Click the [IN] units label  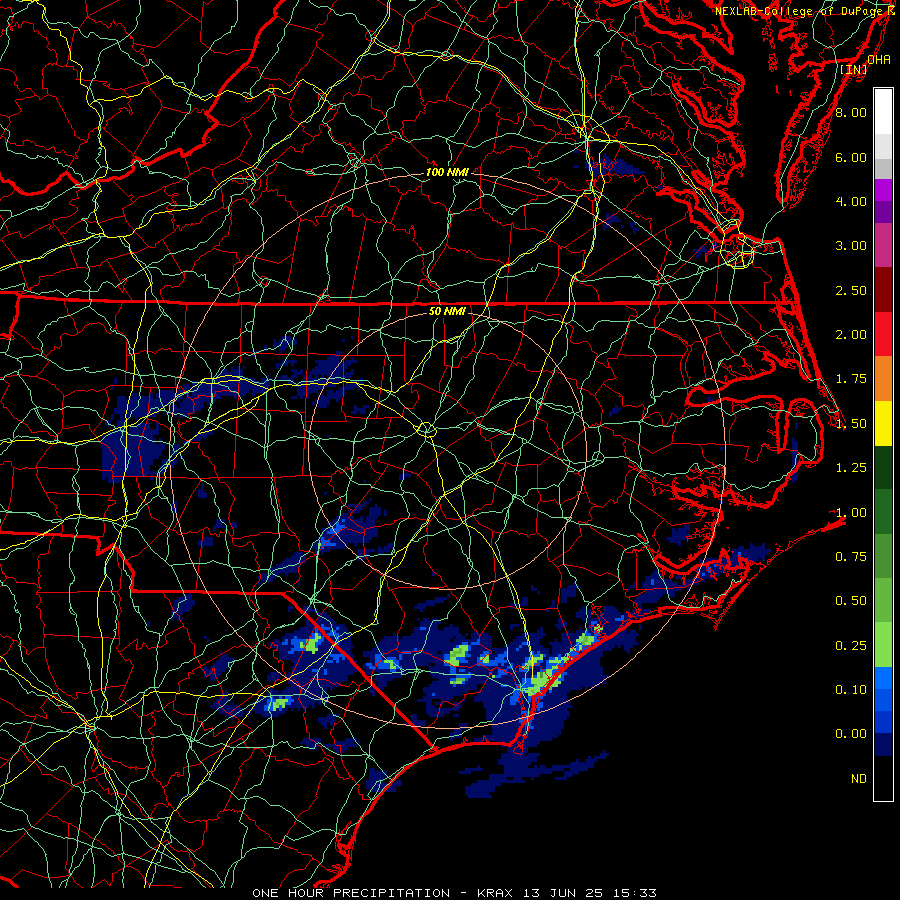[x=854, y=69]
